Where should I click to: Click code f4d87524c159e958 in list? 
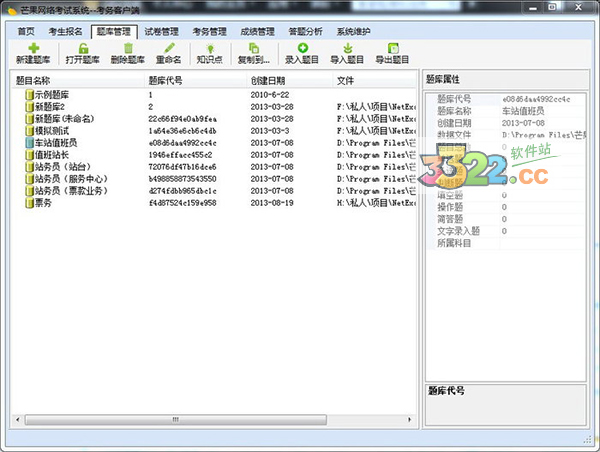[x=183, y=203]
